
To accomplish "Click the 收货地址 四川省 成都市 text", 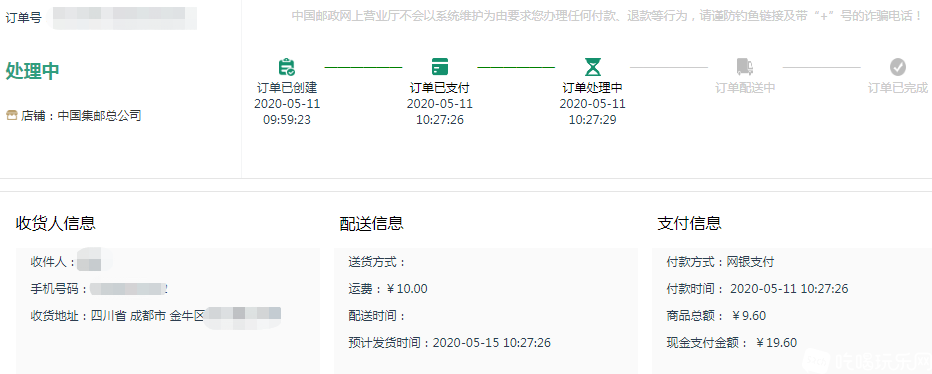I will coord(118,316).
